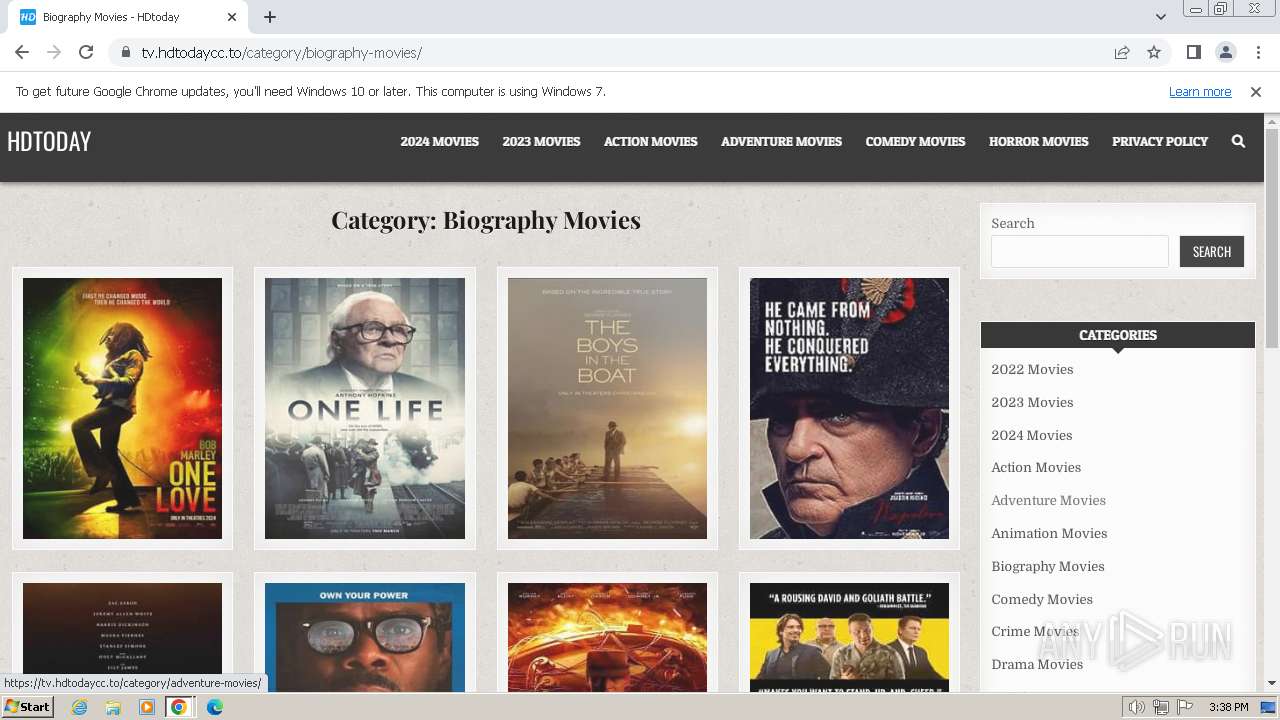Click the browser back arrow
Image resolution: width=1280 pixels, height=720 pixels.
pos(22,52)
